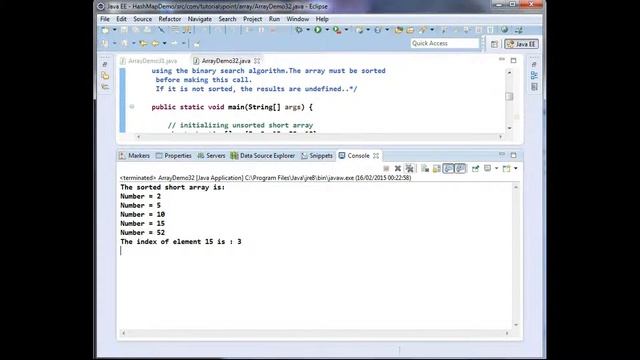The image size is (640, 360).
Task: Open the Help menu
Action: (322, 19)
